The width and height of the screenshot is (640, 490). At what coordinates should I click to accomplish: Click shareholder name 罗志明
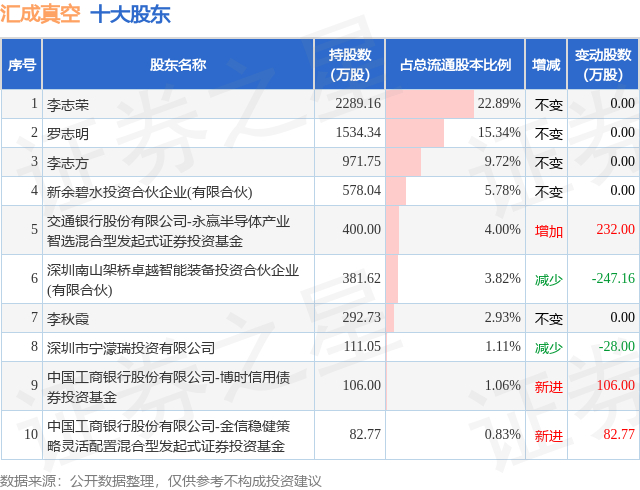click(x=68, y=134)
